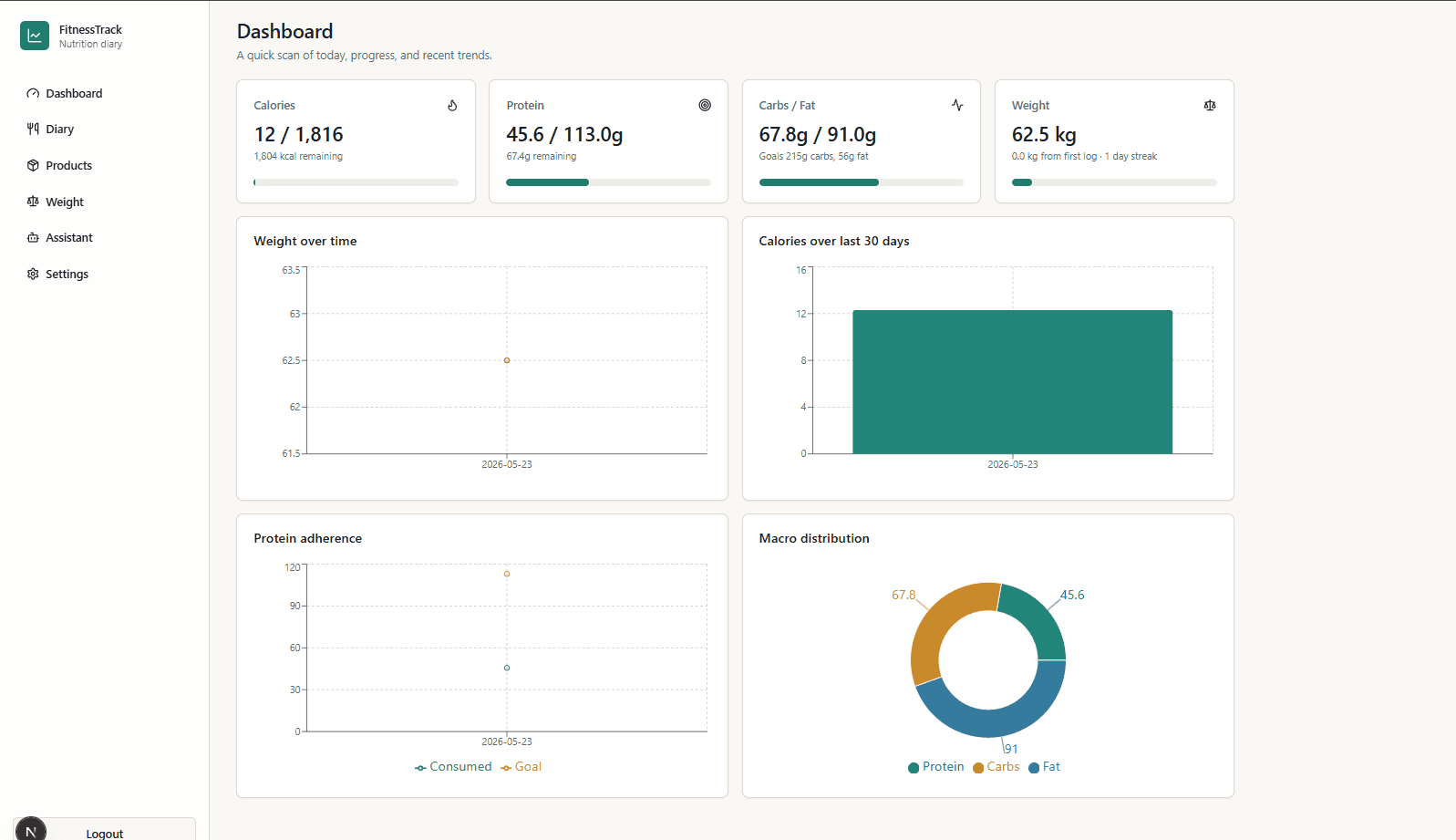Viewport: 1456px width, 840px height.
Task: Click the Dashboard page heading
Action: [284, 31]
